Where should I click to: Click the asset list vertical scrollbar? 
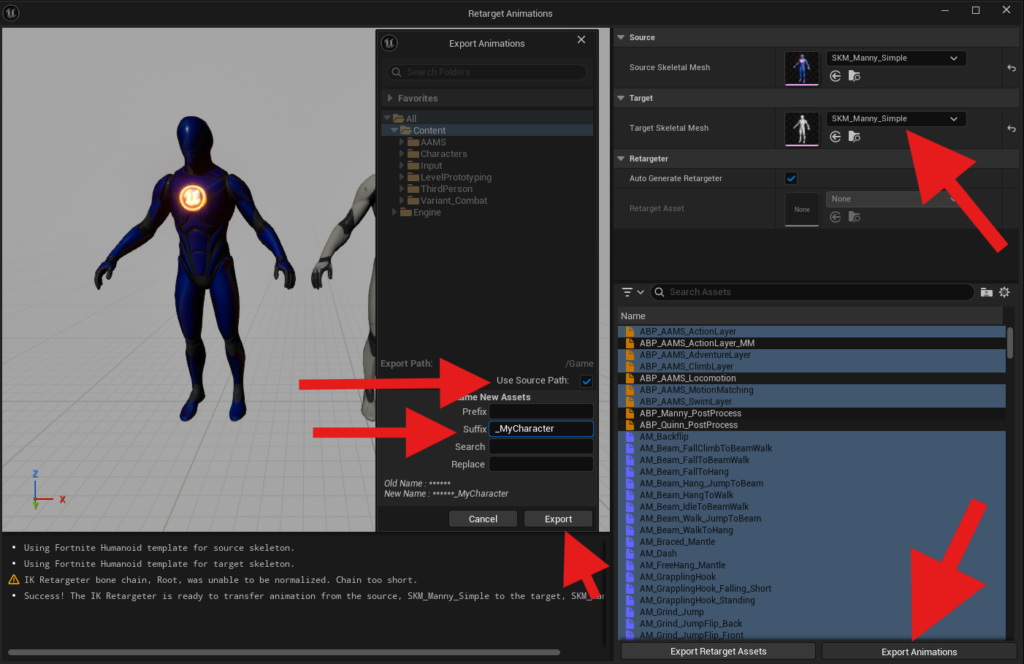point(1009,342)
